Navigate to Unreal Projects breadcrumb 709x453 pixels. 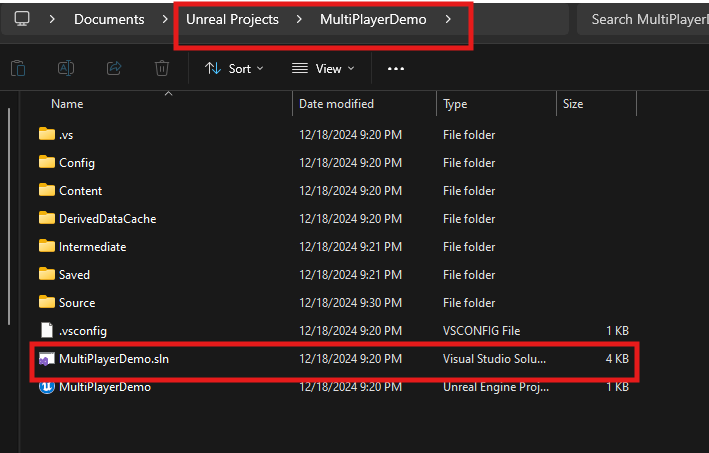click(232, 19)
